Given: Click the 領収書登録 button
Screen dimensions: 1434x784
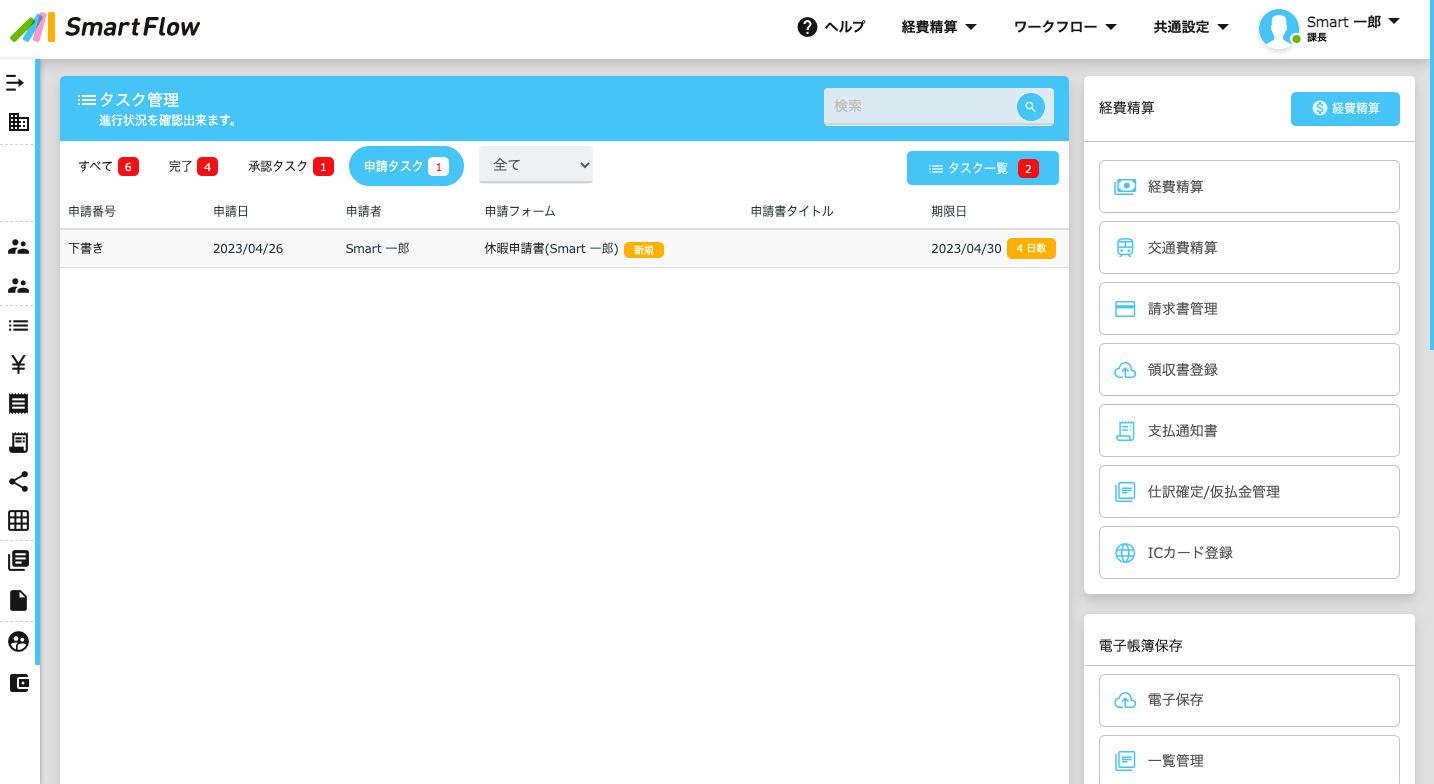Looking at the screenshot, I should [x=1248, y=370].
